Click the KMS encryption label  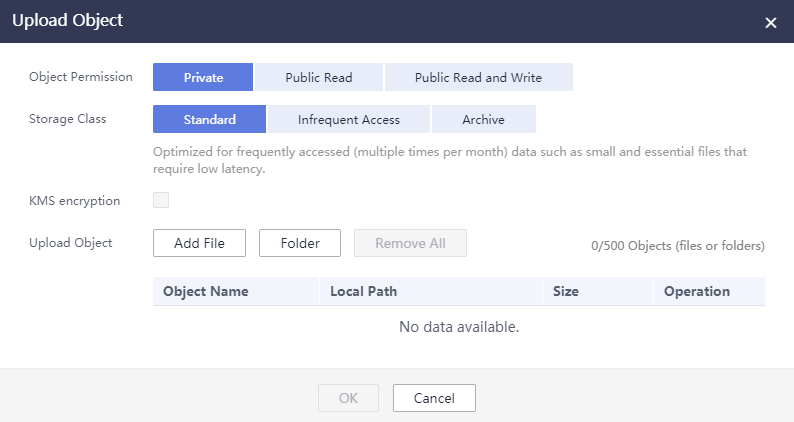[x=74, y=201]
